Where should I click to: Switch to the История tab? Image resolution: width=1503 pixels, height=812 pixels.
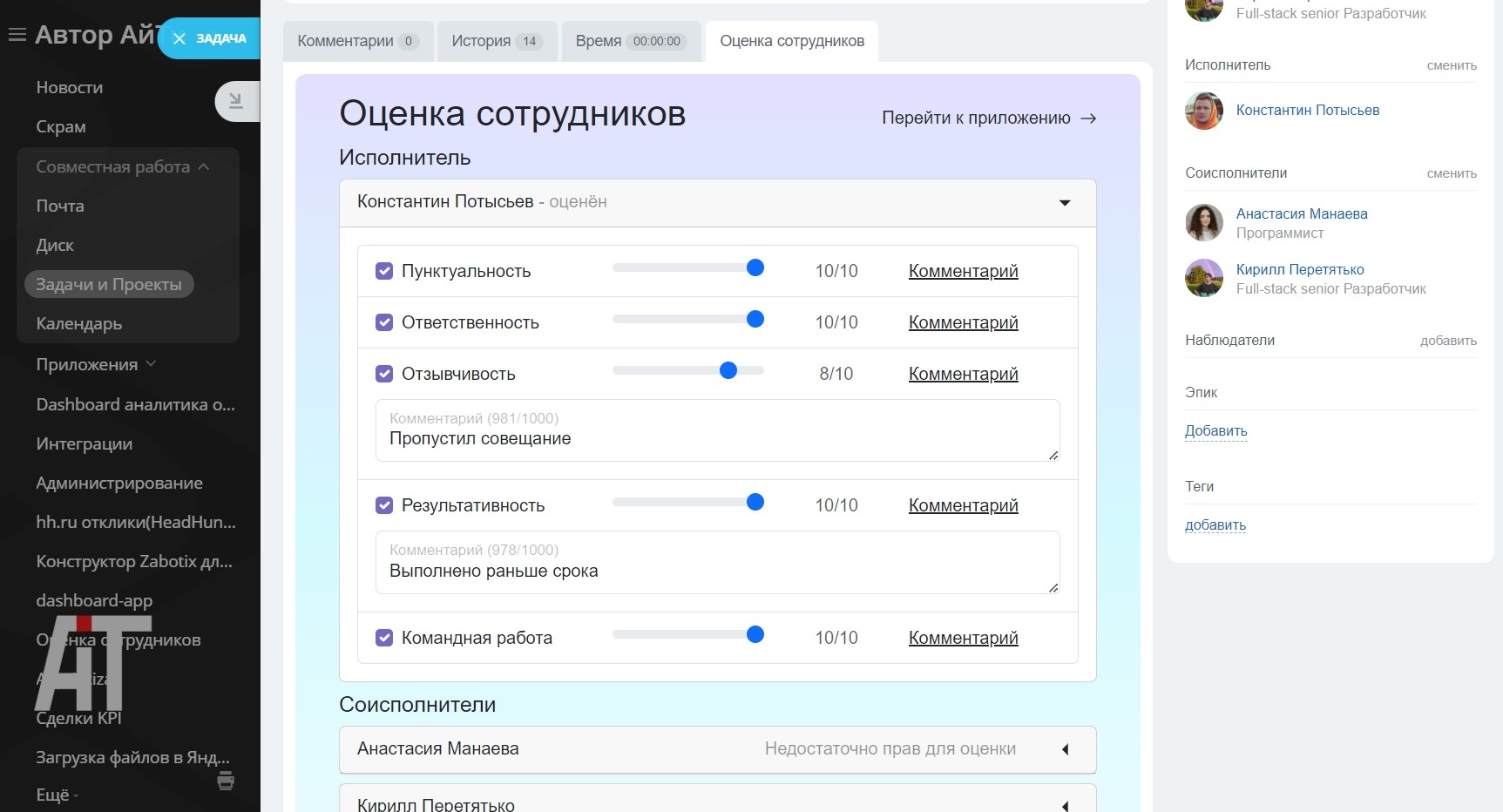pyautogui.click(x=496, y=41)
